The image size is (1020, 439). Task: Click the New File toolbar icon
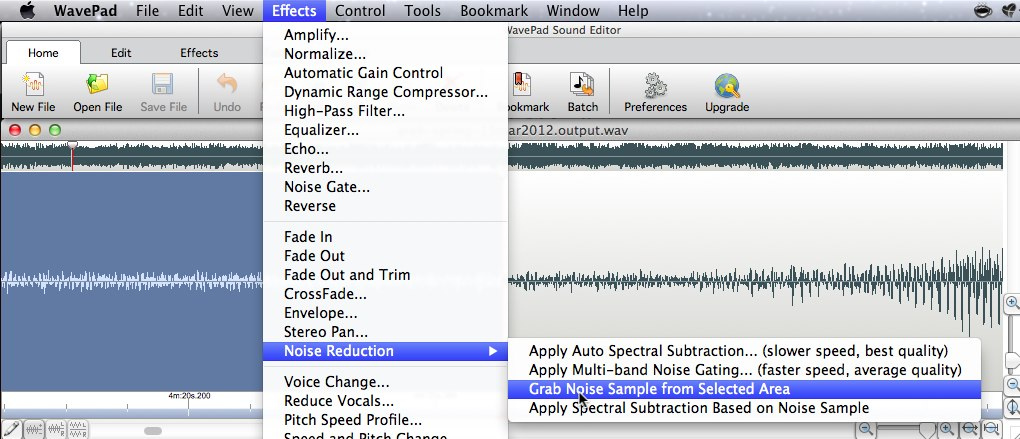33,85
